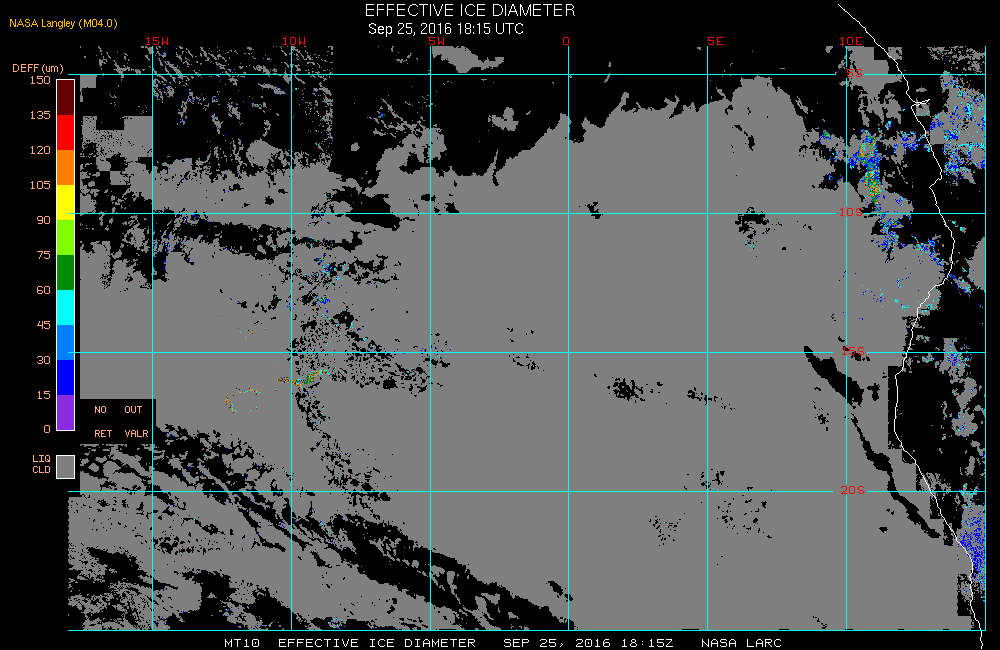Viewport: 1000px width, 650px height.
Task: Click the purple 0-15 color band
Action: (66, 413)
